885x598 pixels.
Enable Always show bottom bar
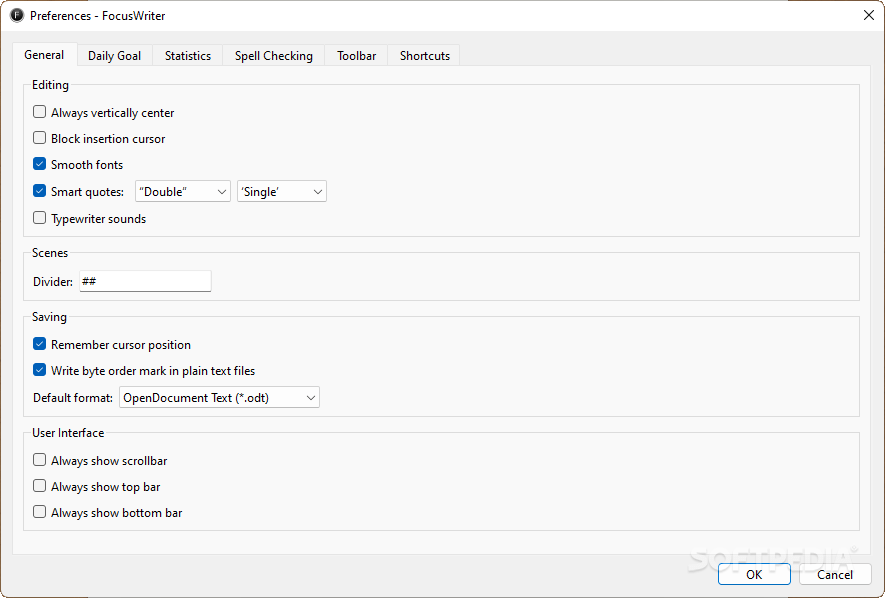tap(39, 512)
